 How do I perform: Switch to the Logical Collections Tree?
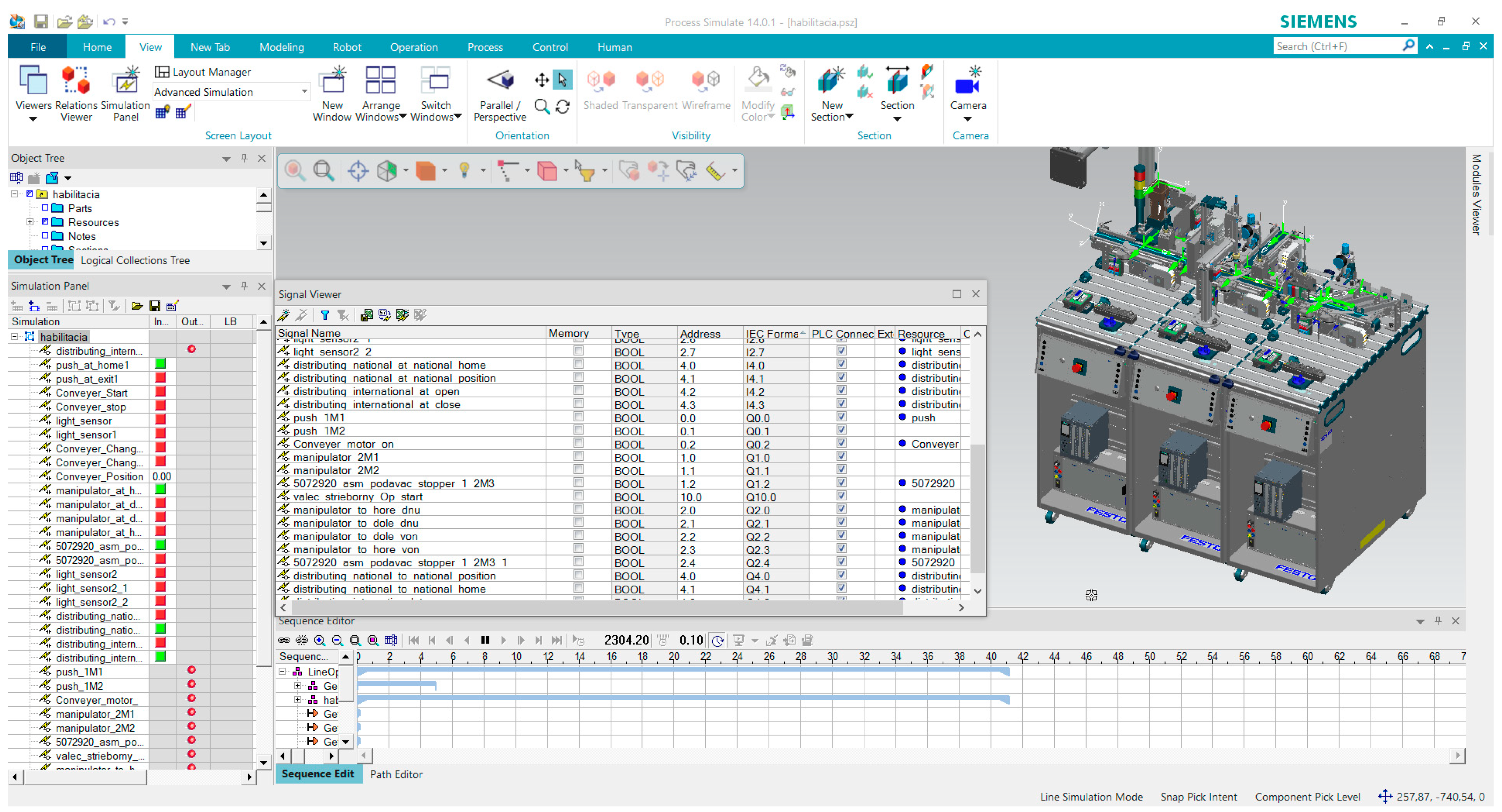click(135, 261)
